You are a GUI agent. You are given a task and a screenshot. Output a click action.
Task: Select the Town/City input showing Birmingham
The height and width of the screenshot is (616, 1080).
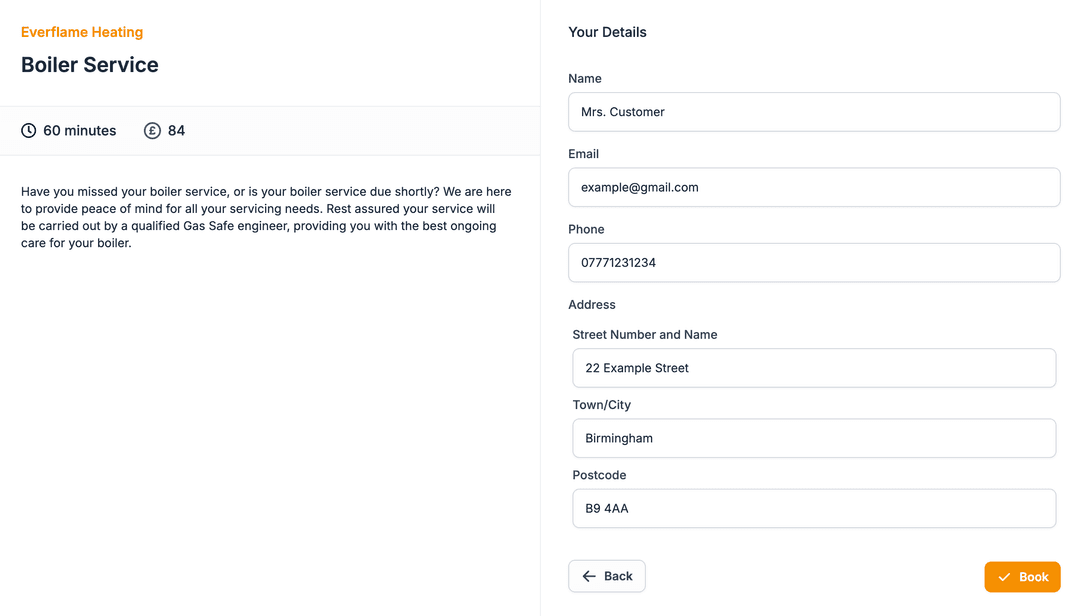point(814,438)
